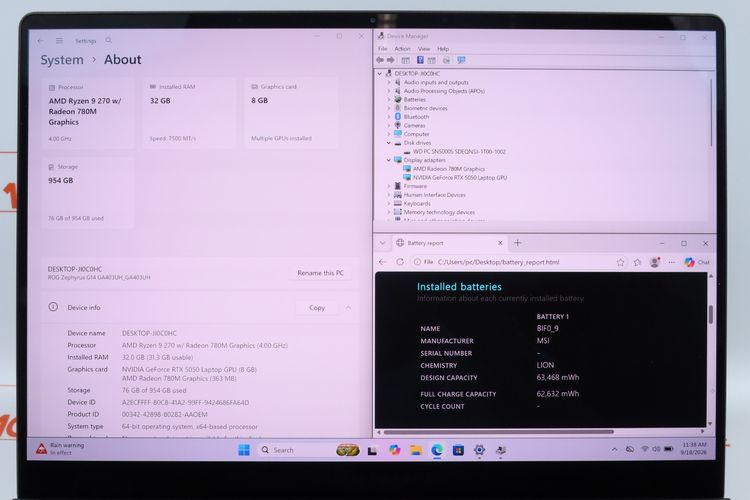This screenshot has height=500, width=750.
Task: Open the Copilot Chat button in Edge
Action: tap(696, 262)
